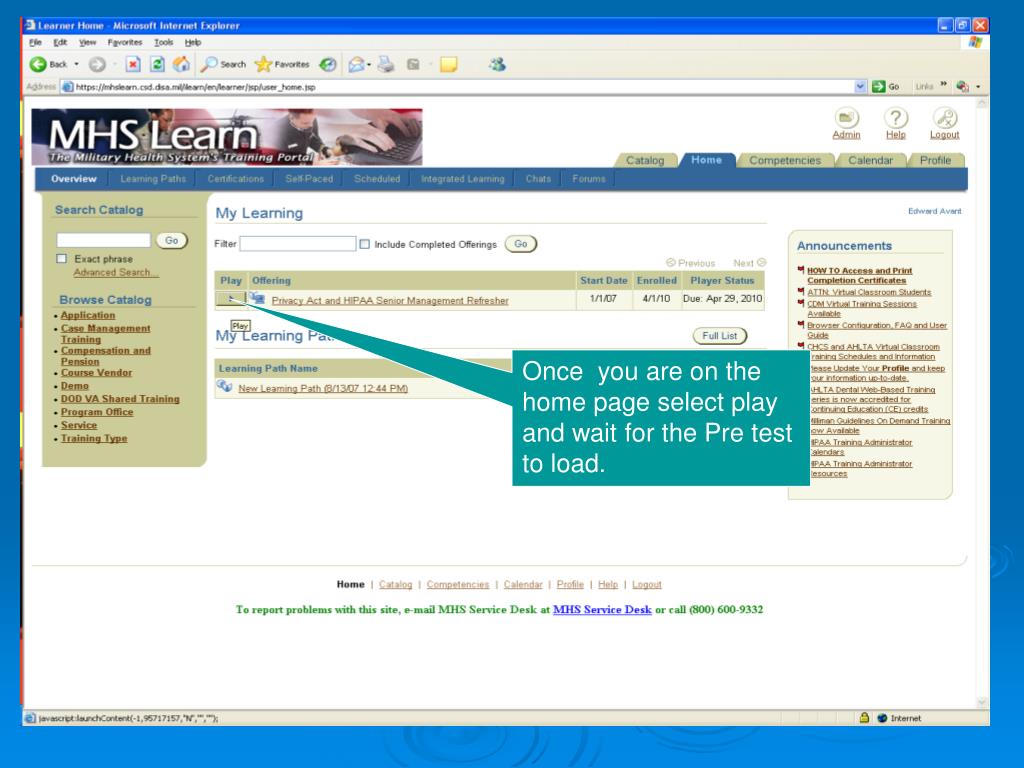Open the Edit menu
Screen dimensions: 1024x768
tap(60, 42)
